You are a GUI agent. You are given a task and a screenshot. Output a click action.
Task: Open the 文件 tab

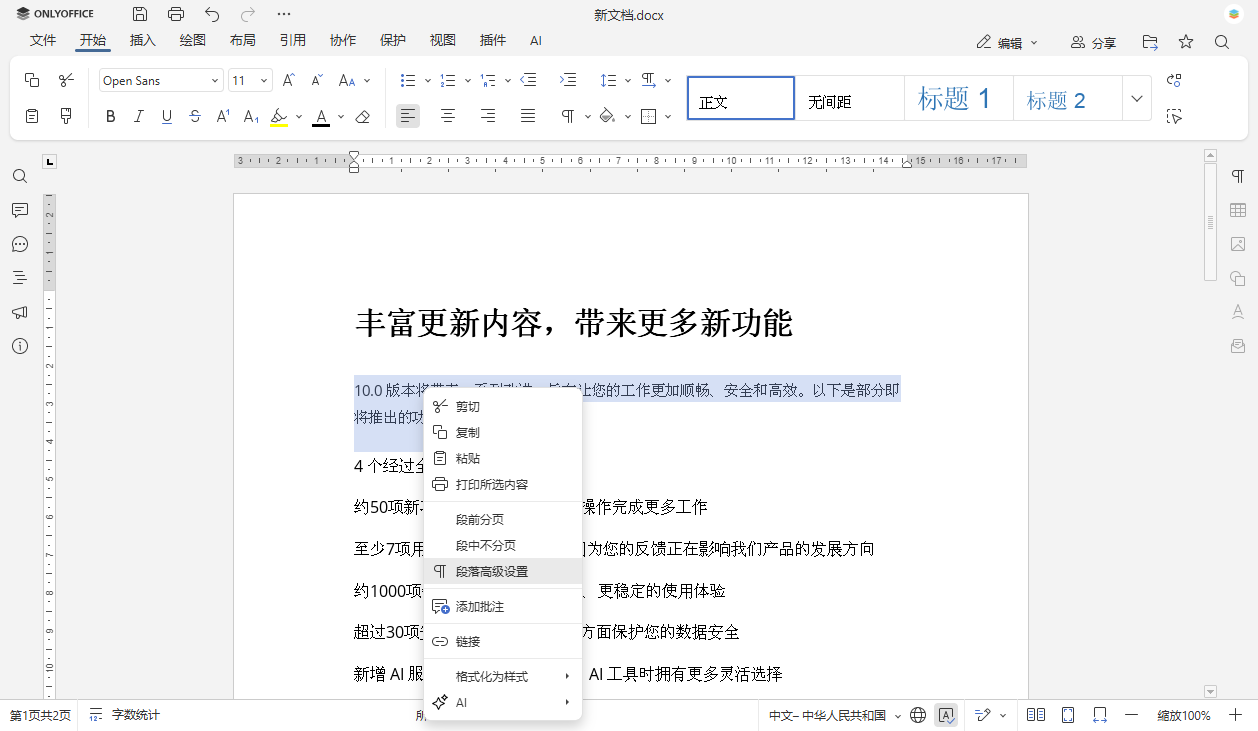click(43, 41)
